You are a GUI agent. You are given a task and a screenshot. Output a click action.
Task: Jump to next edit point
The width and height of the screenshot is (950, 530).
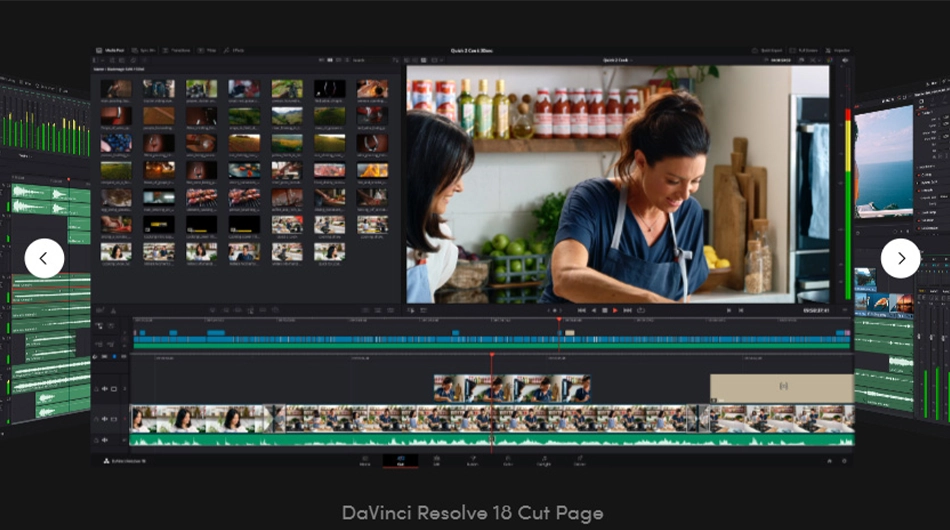(740, 310)
